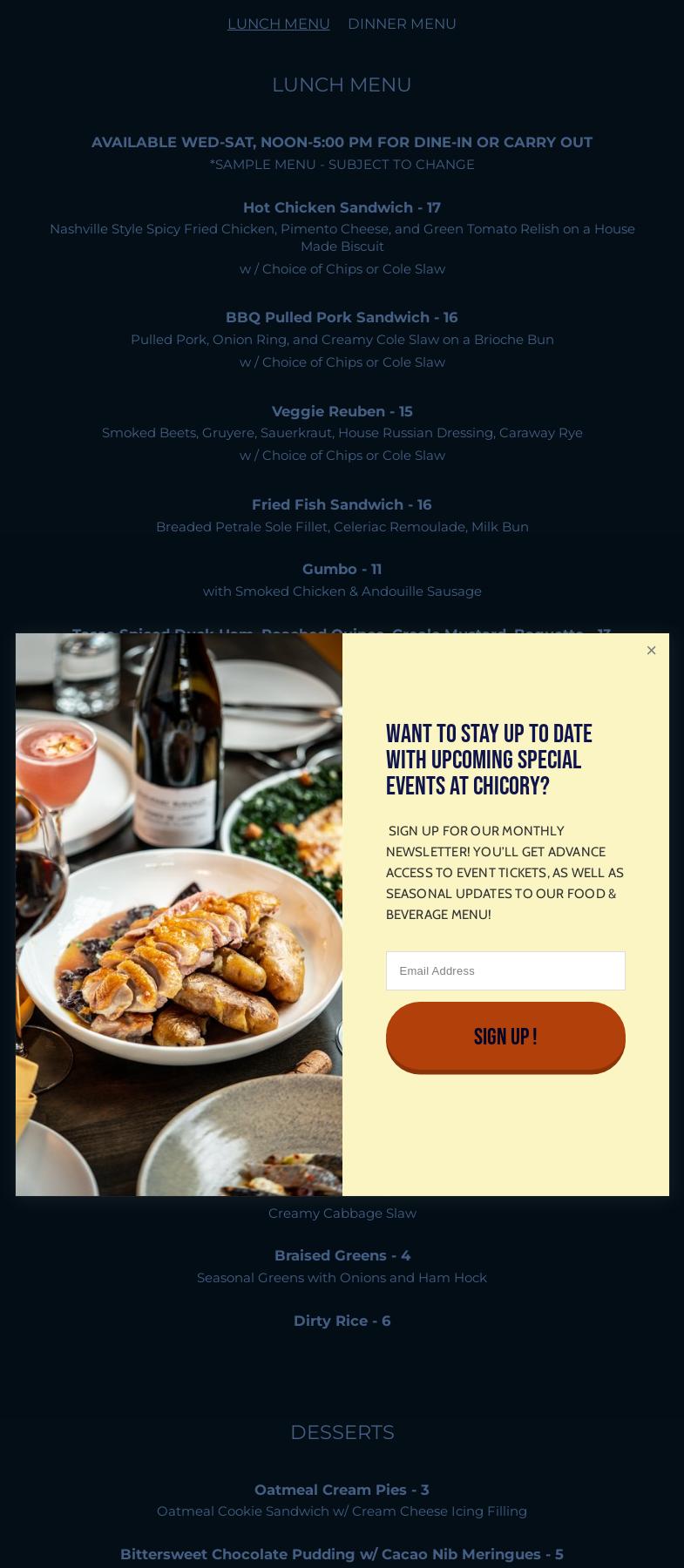
Task: Click the Veggie Reuben menu item
Action: [x=342, y=411]
